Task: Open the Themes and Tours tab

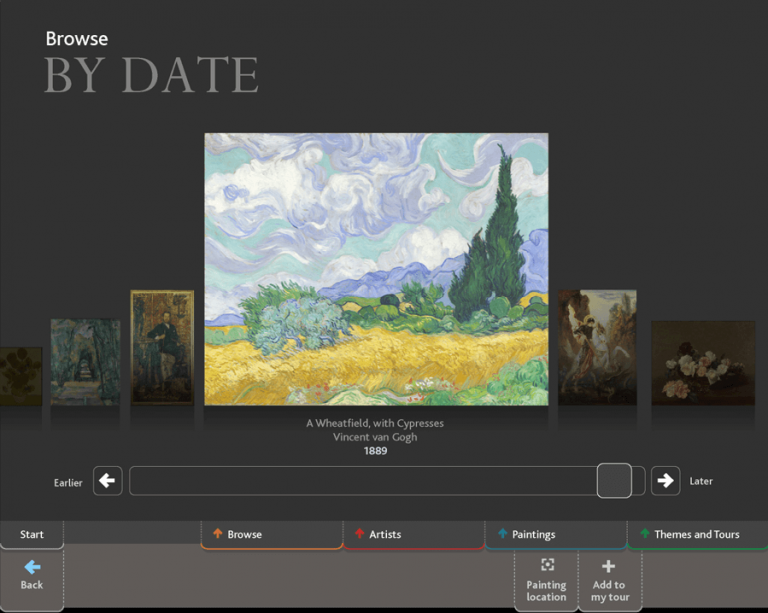Action: point(697,535)
